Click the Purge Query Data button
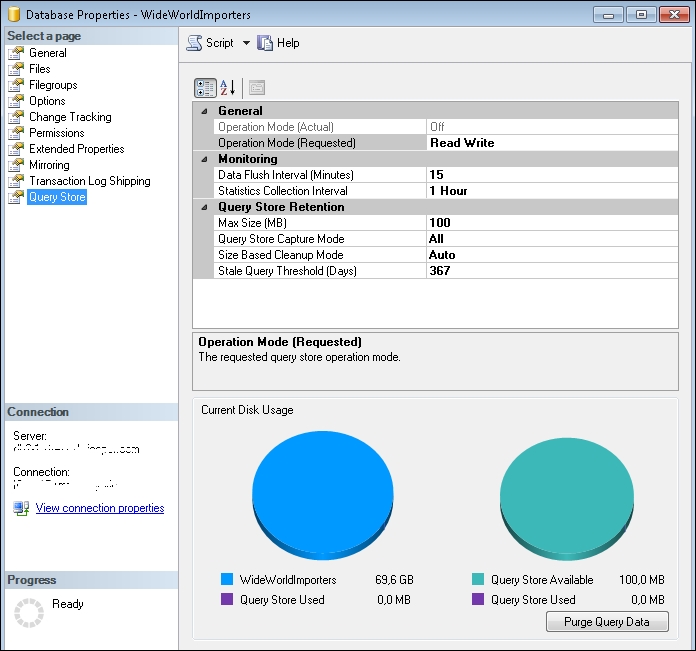Image resolution: width=696 pixels, height=651 pixels. (x=607, y=622)
